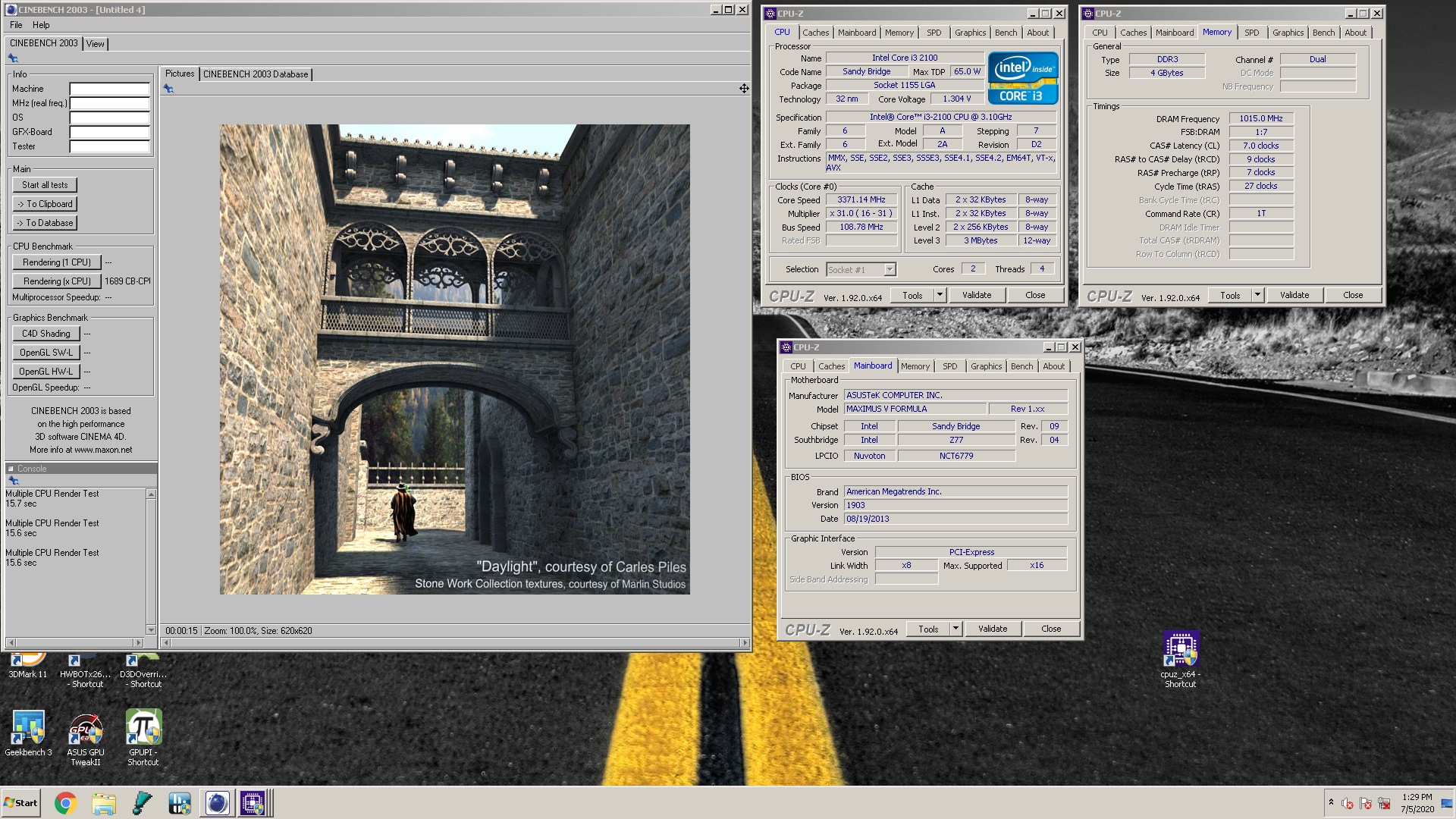Start the C4D Shading test
The image size is (1456, 819).
(x=45, y=334)
